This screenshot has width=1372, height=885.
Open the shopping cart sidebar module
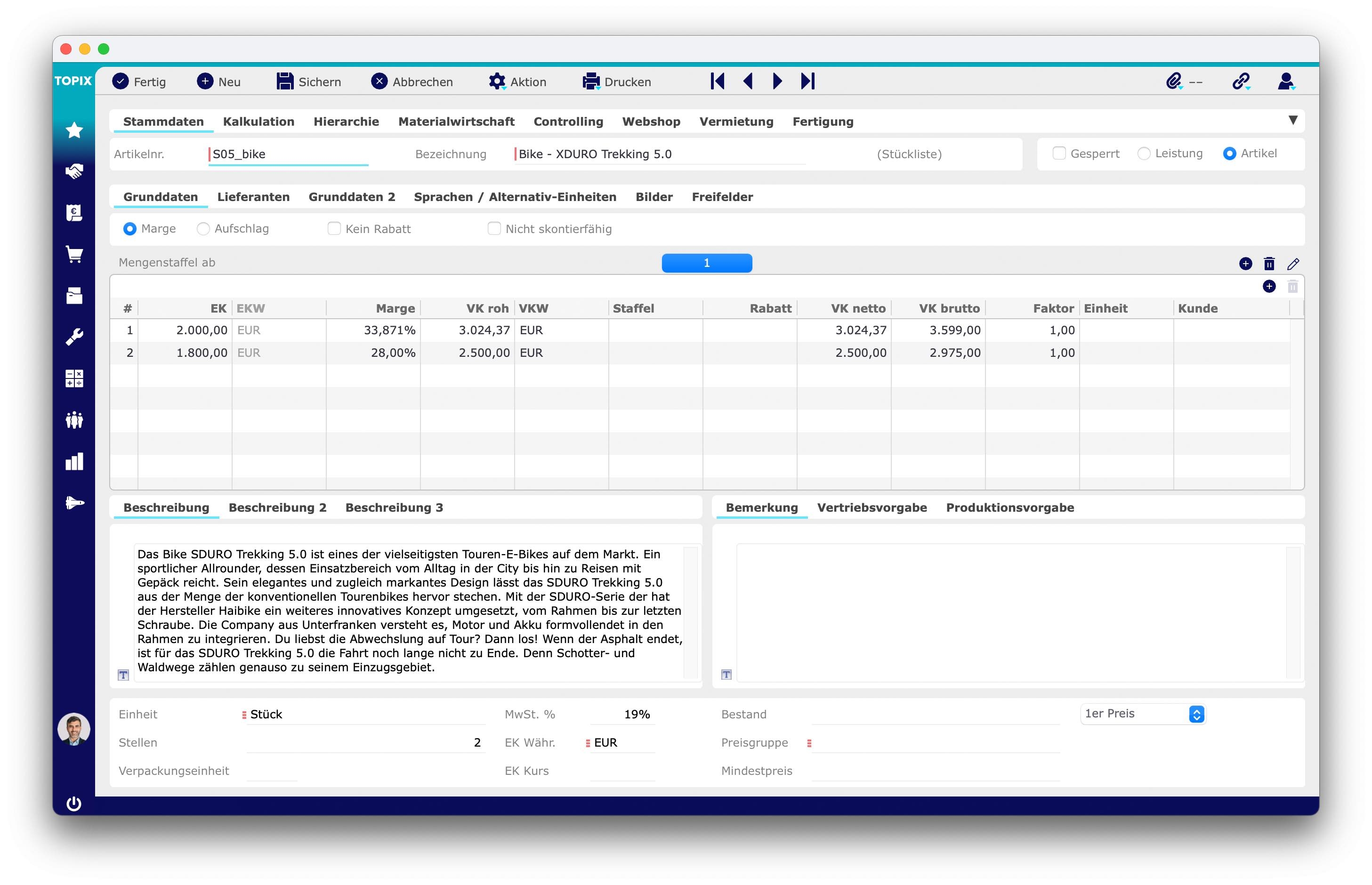tap(73, 254)
